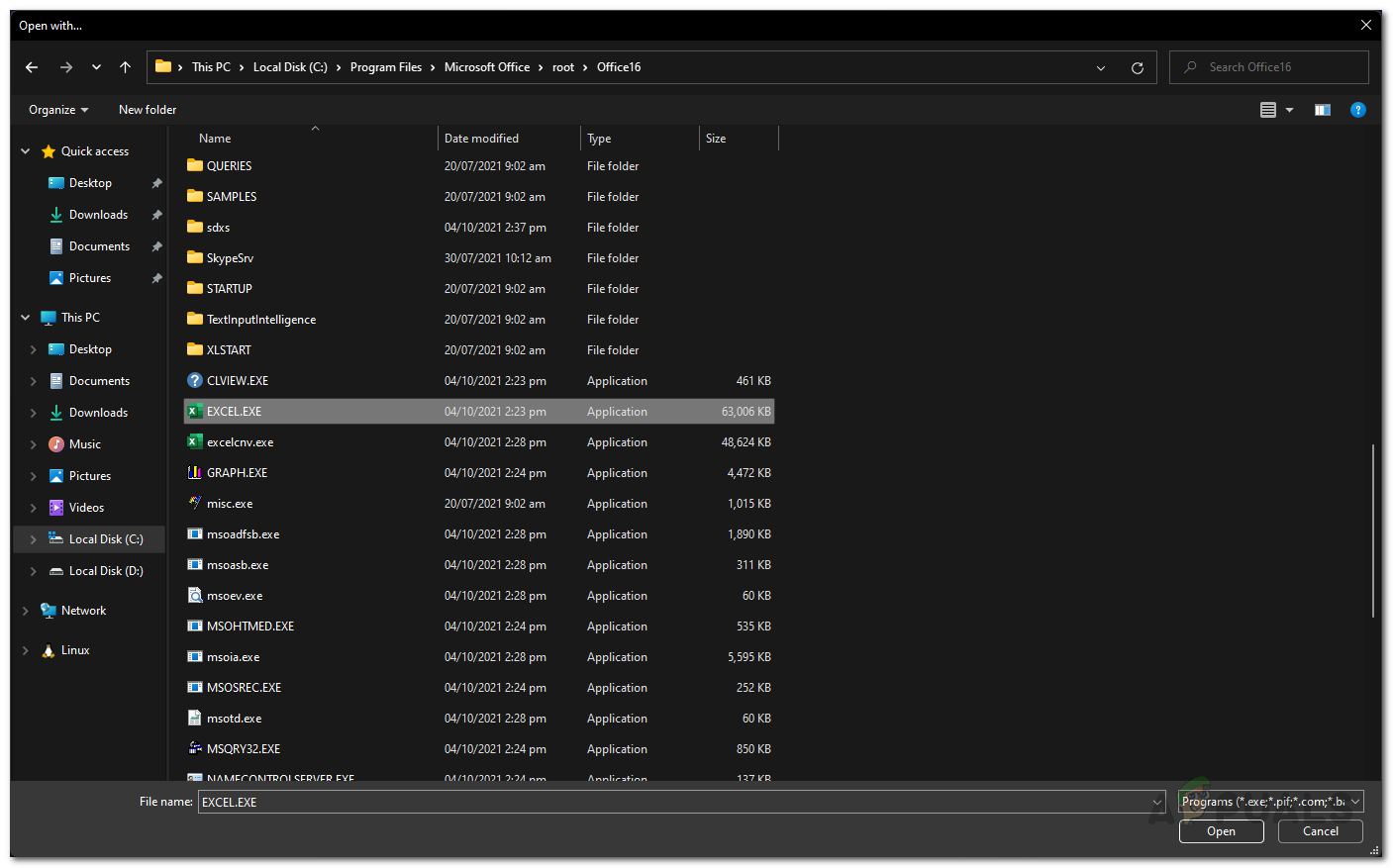The image size is (1393, 868).
Task: Collapse the This PC tree
Action: (x=26, y=318)
